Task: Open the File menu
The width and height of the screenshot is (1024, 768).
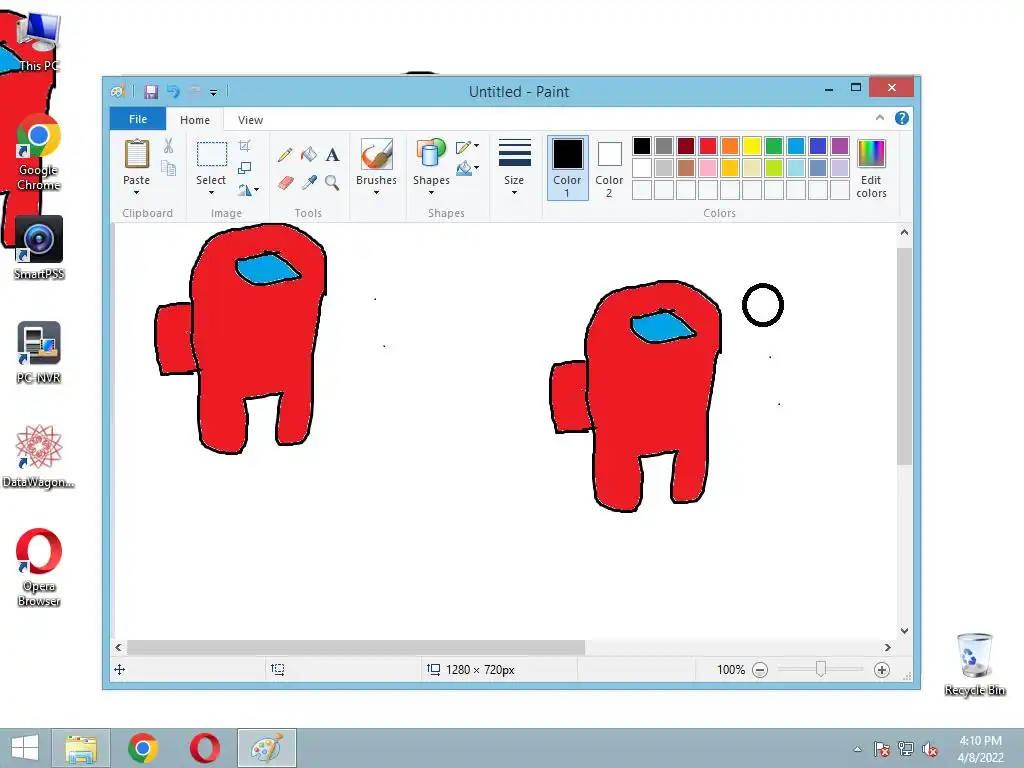Action: (x=138, y=119)
